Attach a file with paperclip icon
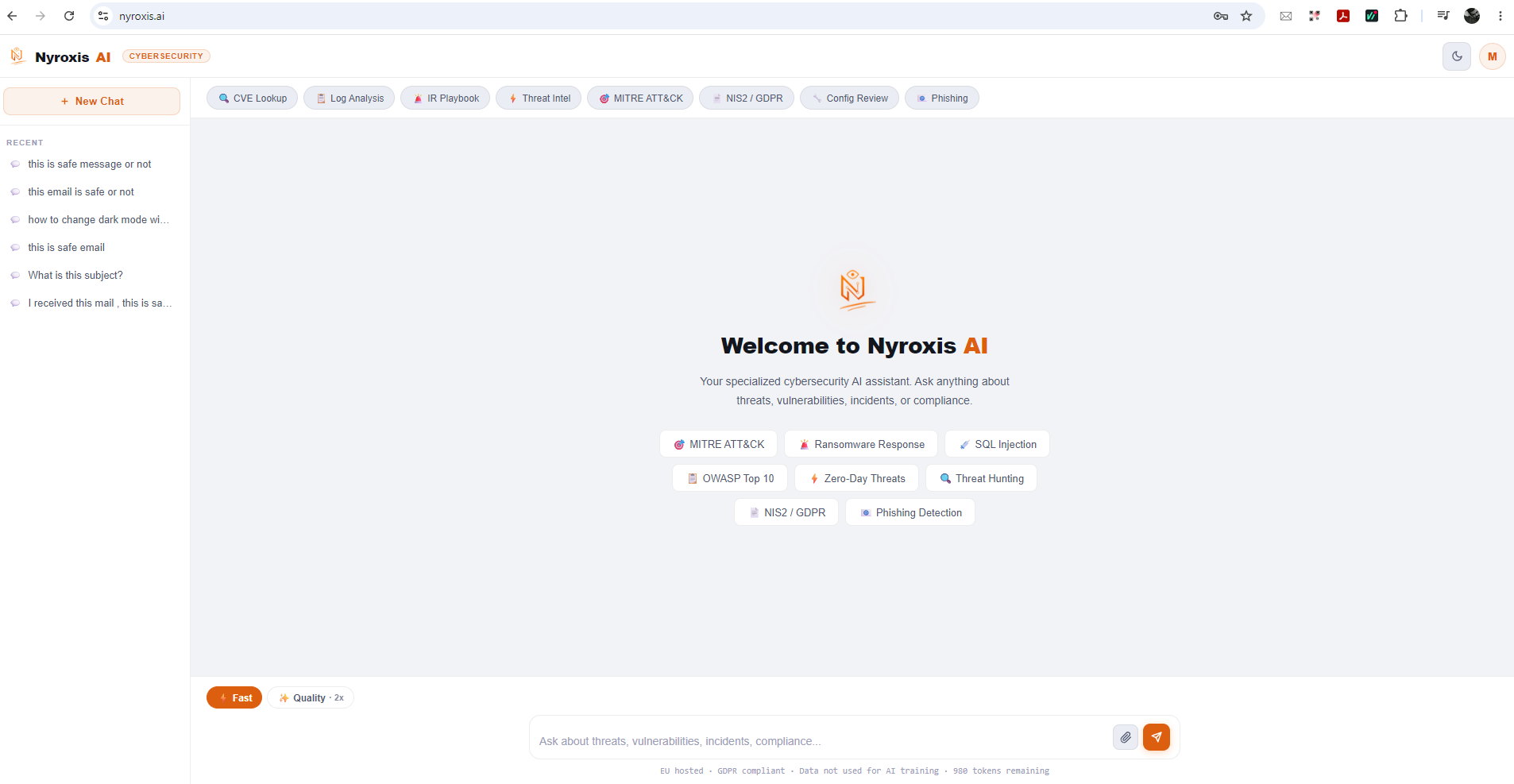 click(x=1126, y=737)
